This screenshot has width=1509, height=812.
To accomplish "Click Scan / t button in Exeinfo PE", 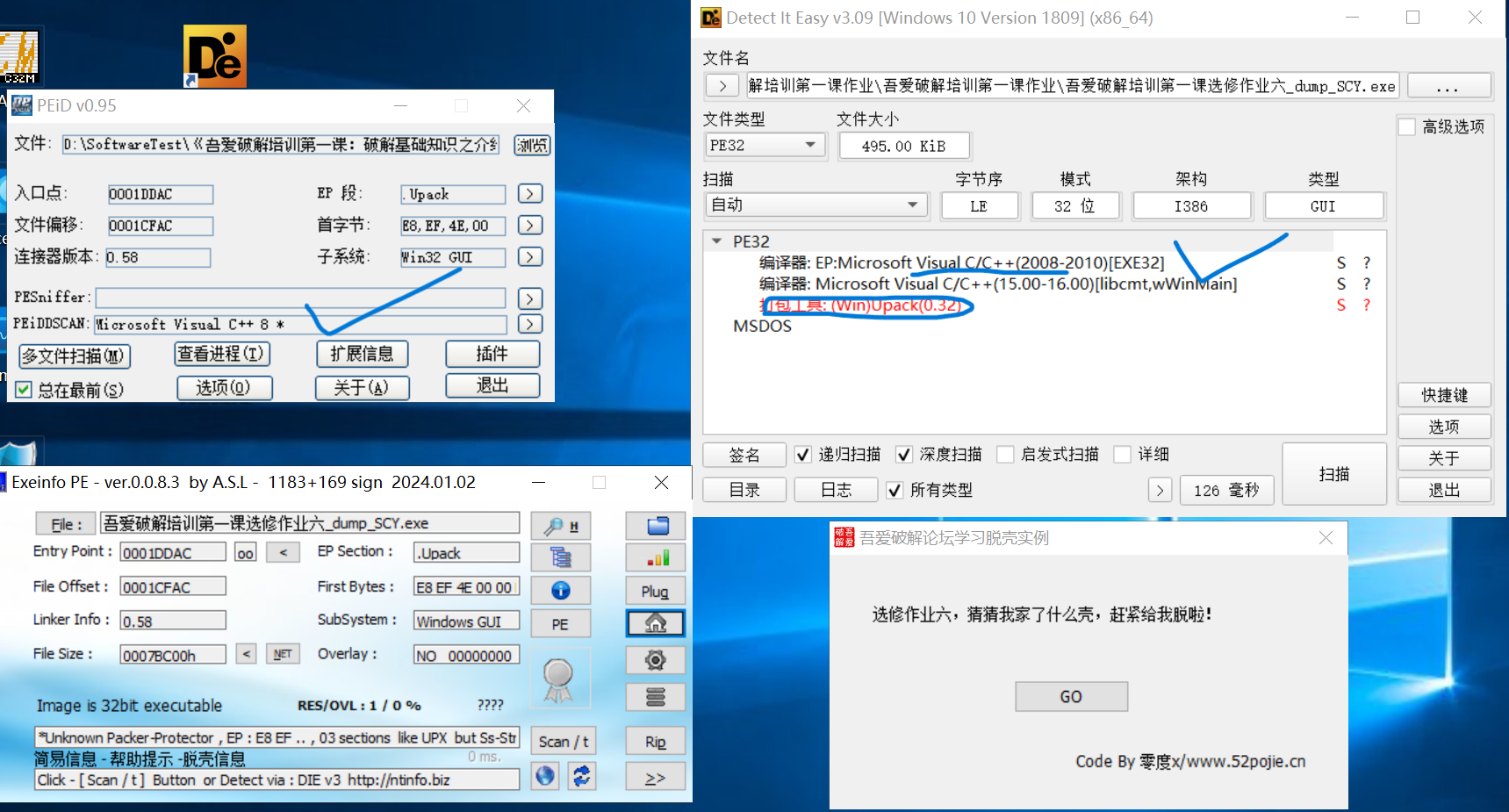I will [x=564, y=742].
